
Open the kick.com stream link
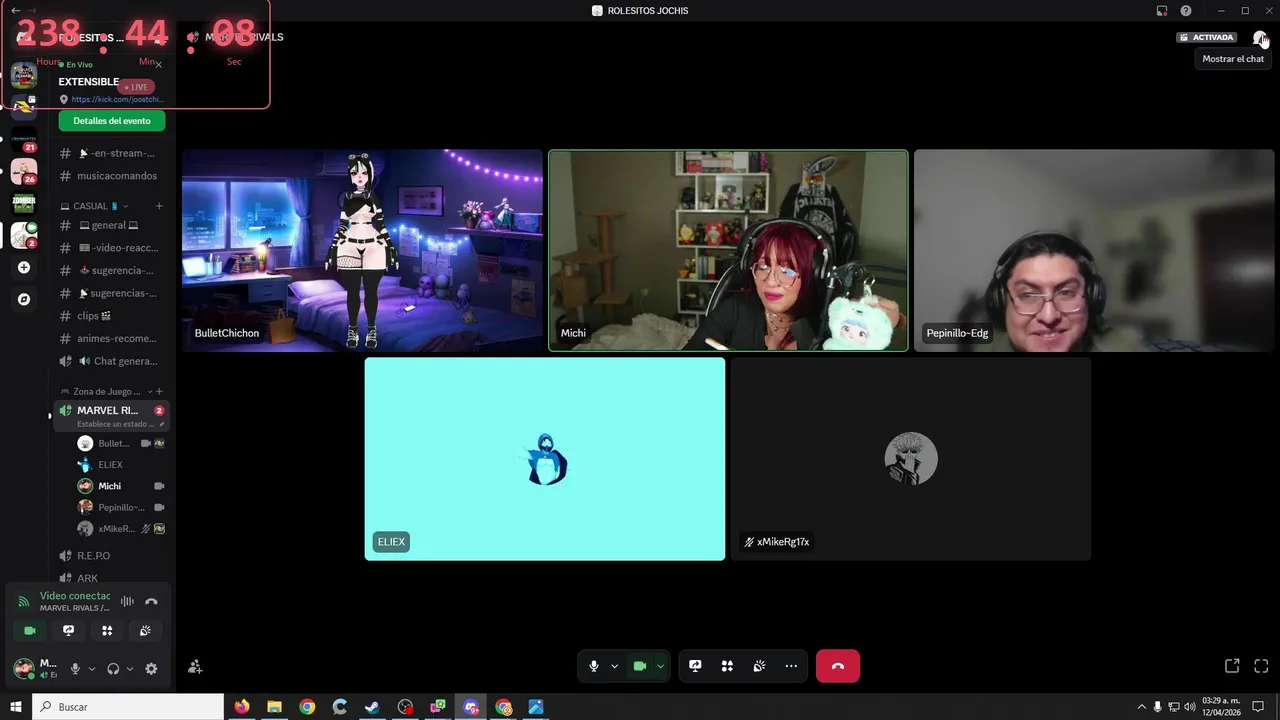[x=116, y=99]
